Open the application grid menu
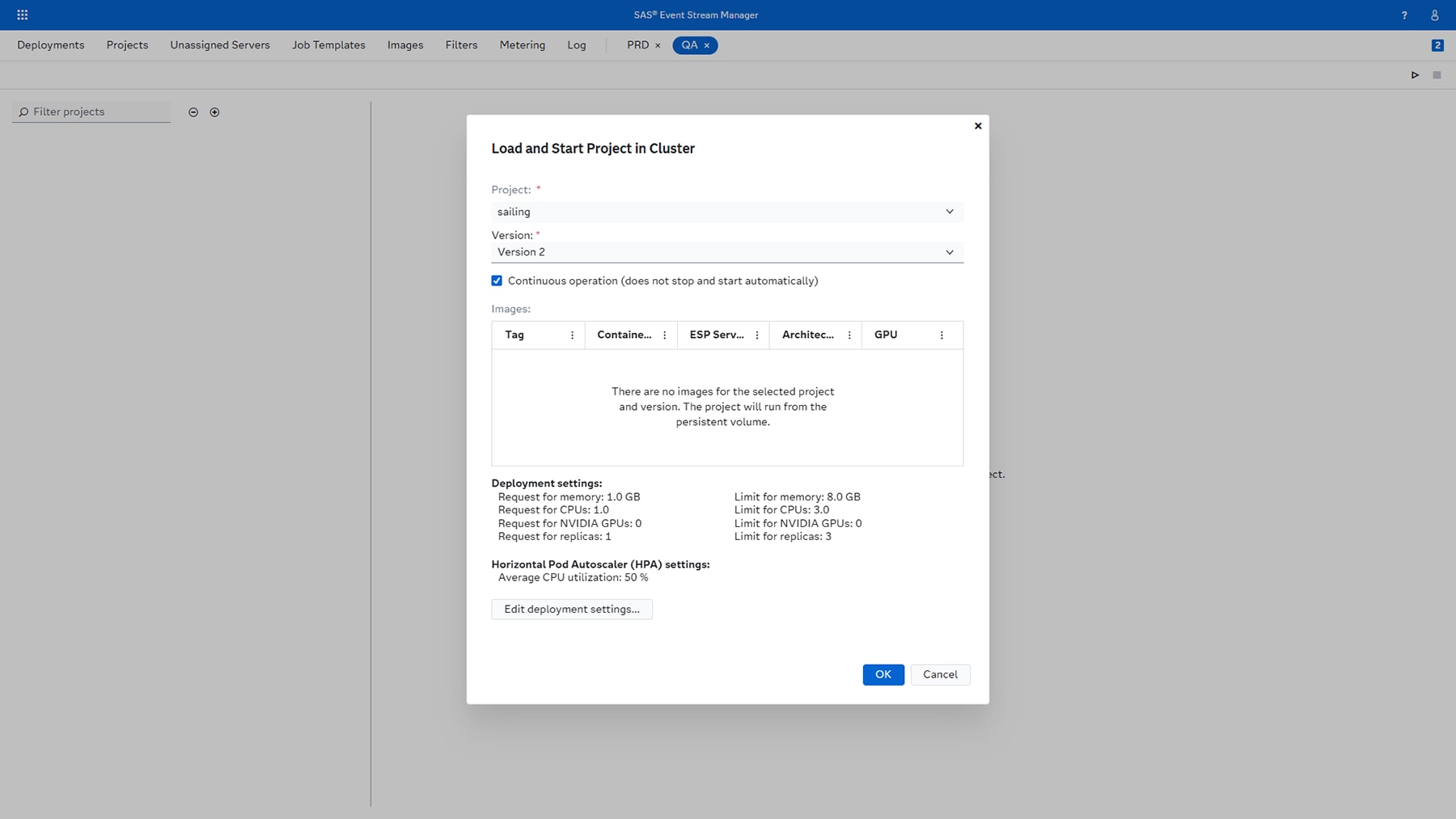The image size is (1456, 819). [x=22, y=14]
